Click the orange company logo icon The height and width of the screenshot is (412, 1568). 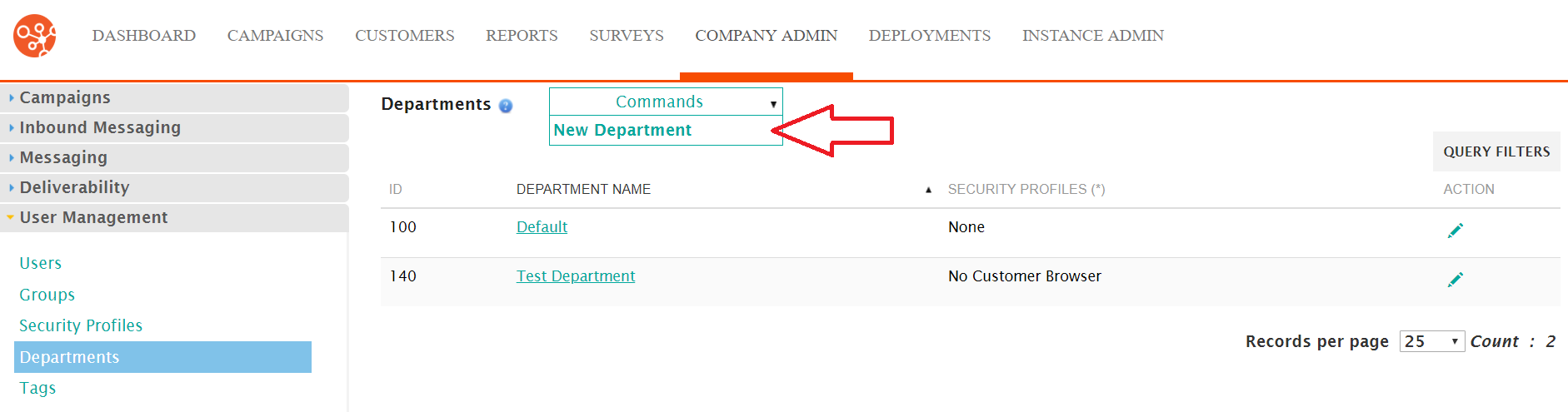click(x=35, y=36)
